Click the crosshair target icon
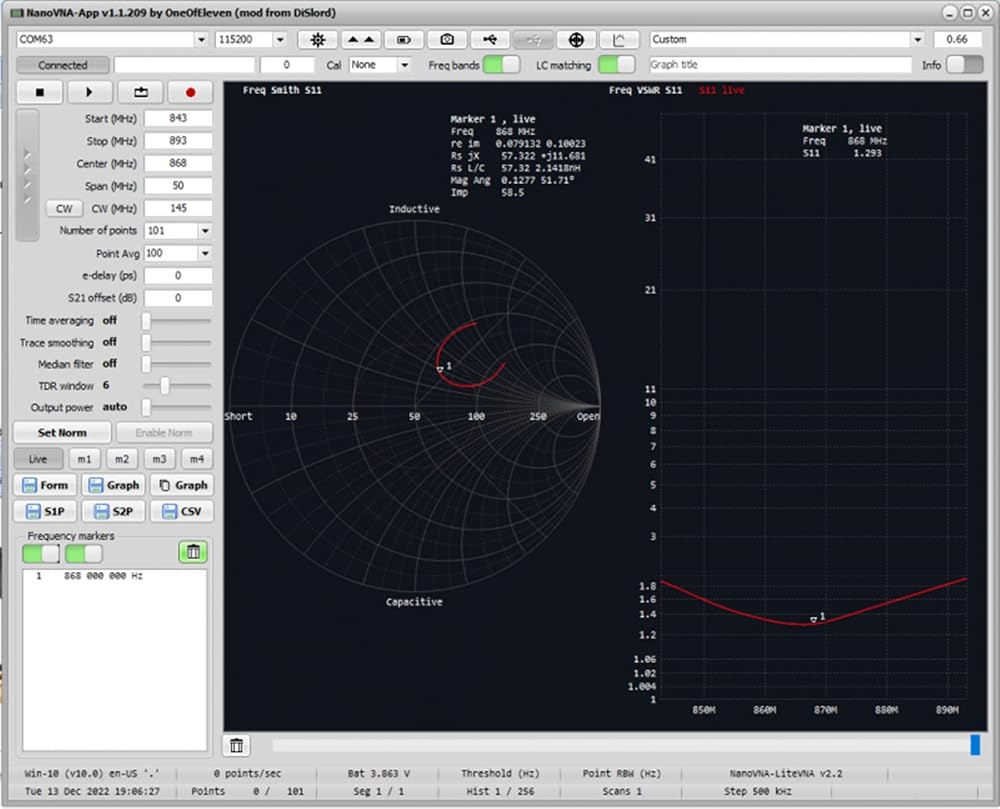 576,40
